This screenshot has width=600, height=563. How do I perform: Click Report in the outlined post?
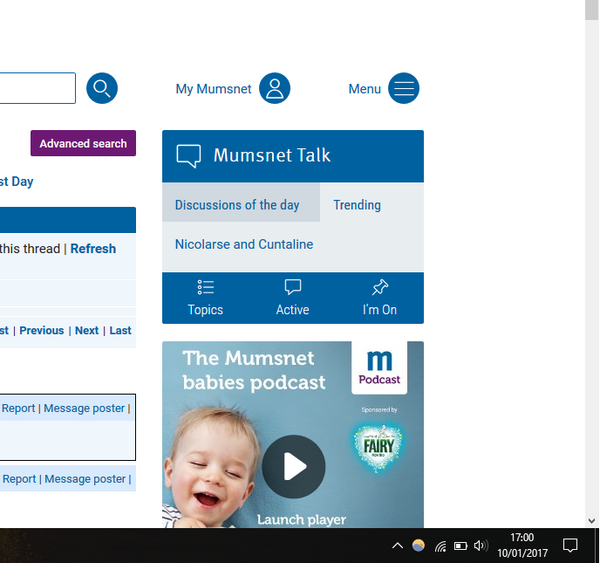(x=18, y=408)
